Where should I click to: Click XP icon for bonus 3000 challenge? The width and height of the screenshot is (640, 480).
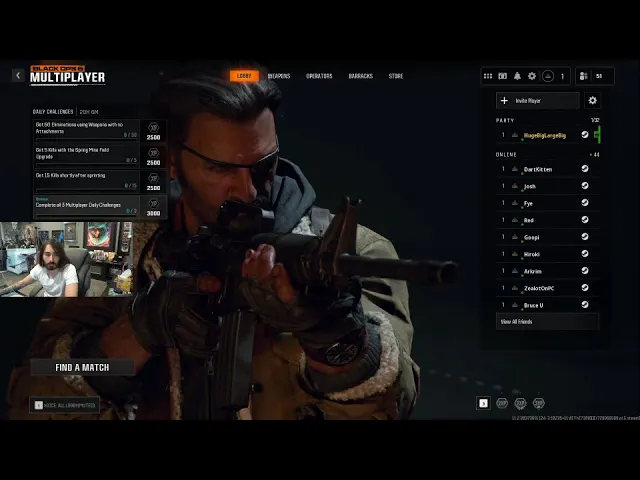coord(153,203)
